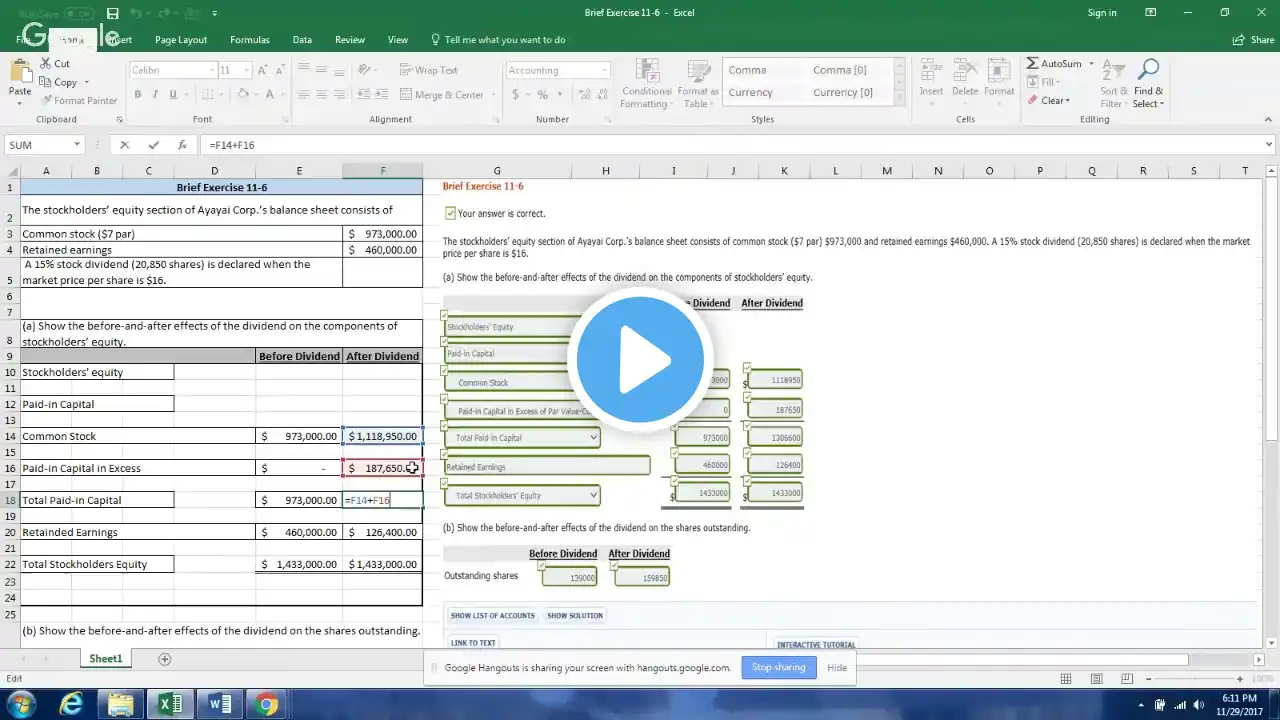Click the Stop sharing button
This screenshot has height=720, width=1280.
(778, 667)
